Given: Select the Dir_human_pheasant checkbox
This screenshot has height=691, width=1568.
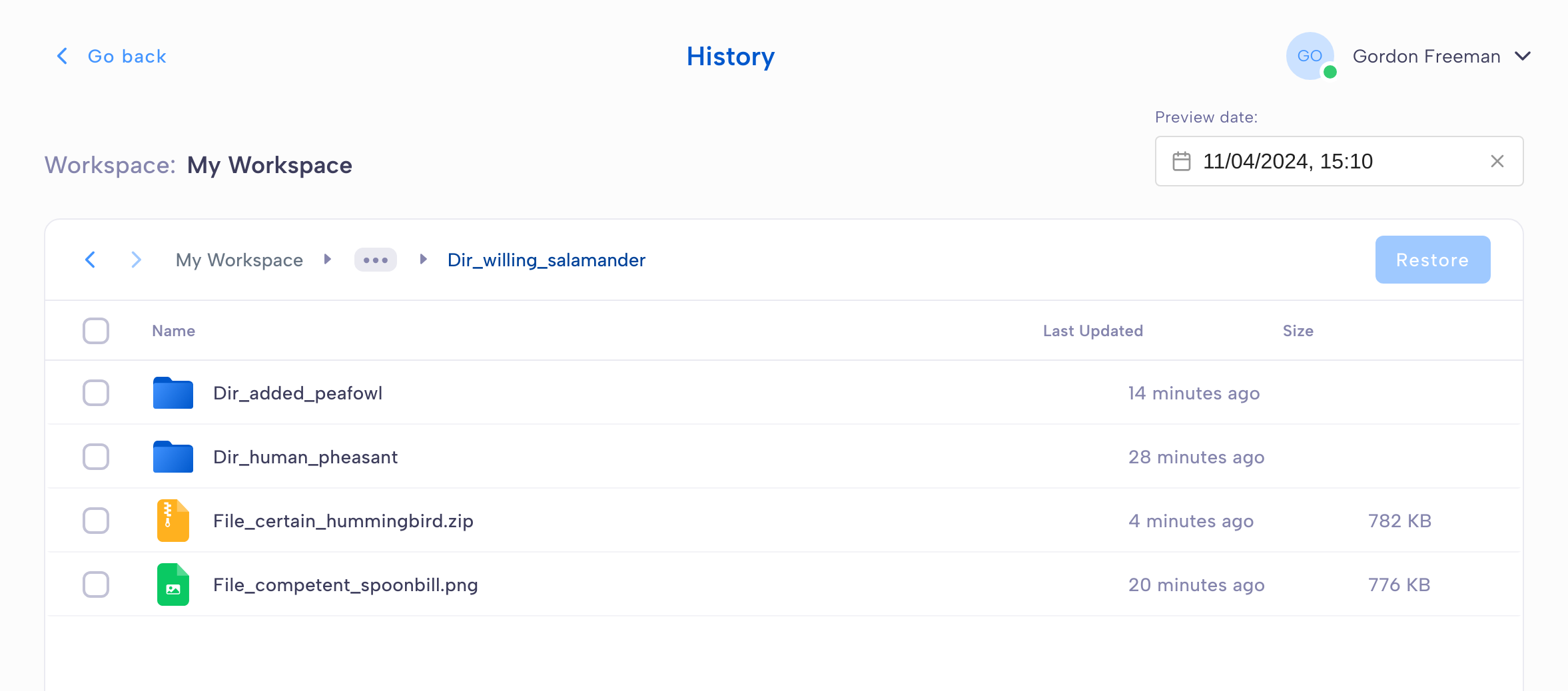Looking at the screenshot, I should 96,457.
